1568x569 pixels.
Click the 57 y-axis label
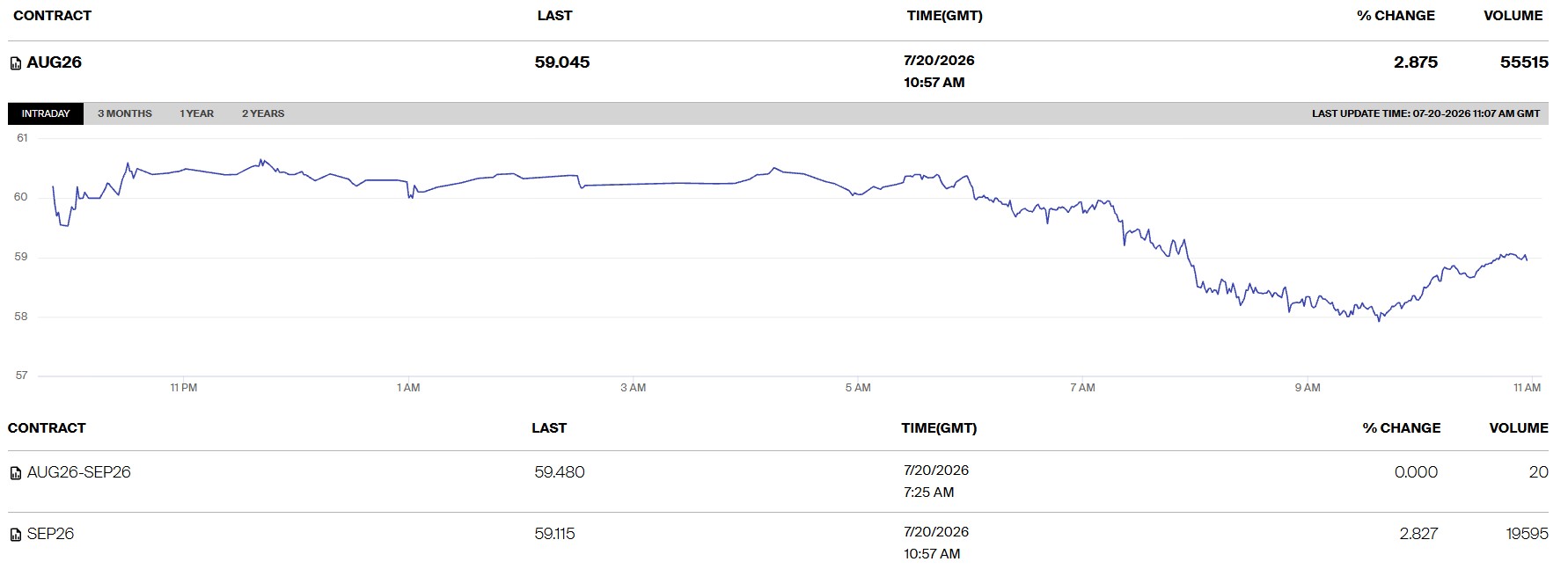21,376
